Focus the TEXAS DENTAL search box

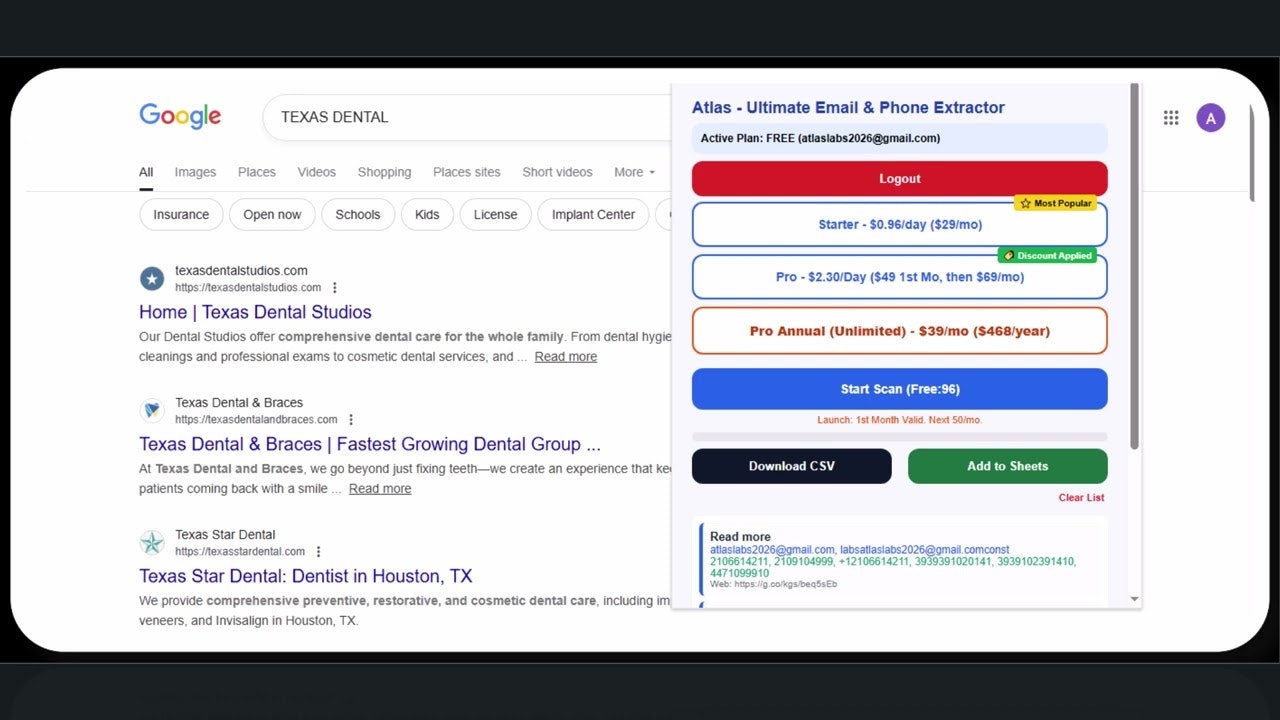pyautogui.click(x=467, y=117)
